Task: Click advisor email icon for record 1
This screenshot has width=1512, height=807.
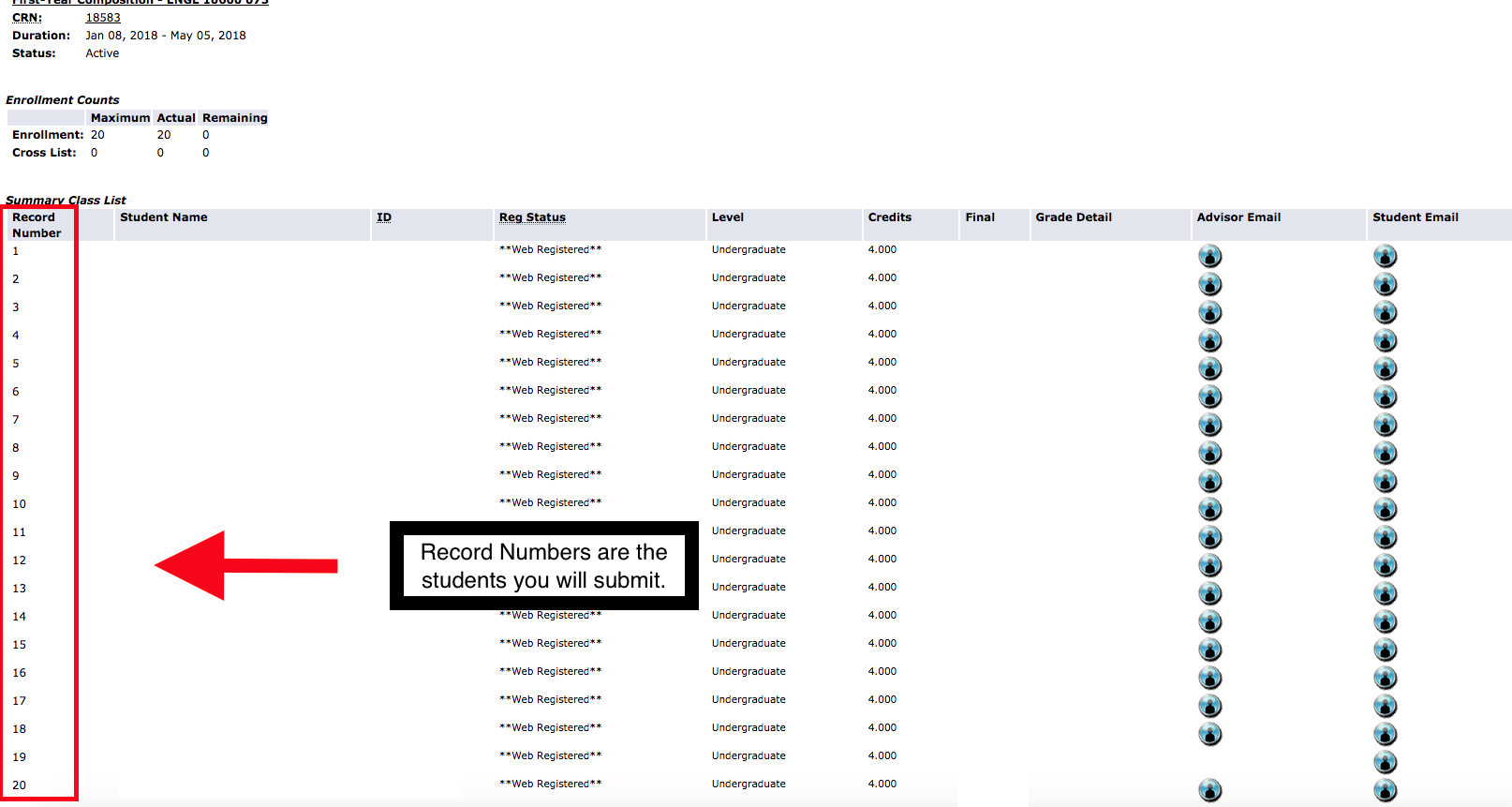Action: point(1209,256)
